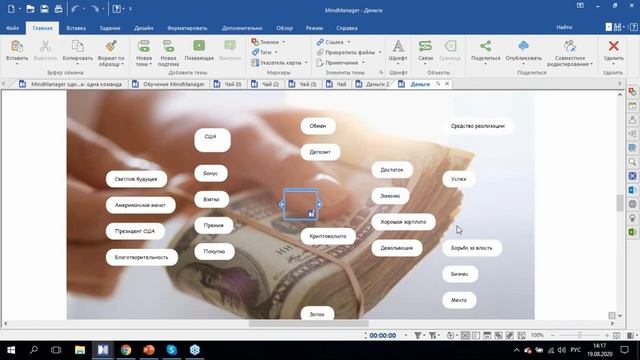
Task: Click the Совместное редактирование icon
Action: [570, 46]
